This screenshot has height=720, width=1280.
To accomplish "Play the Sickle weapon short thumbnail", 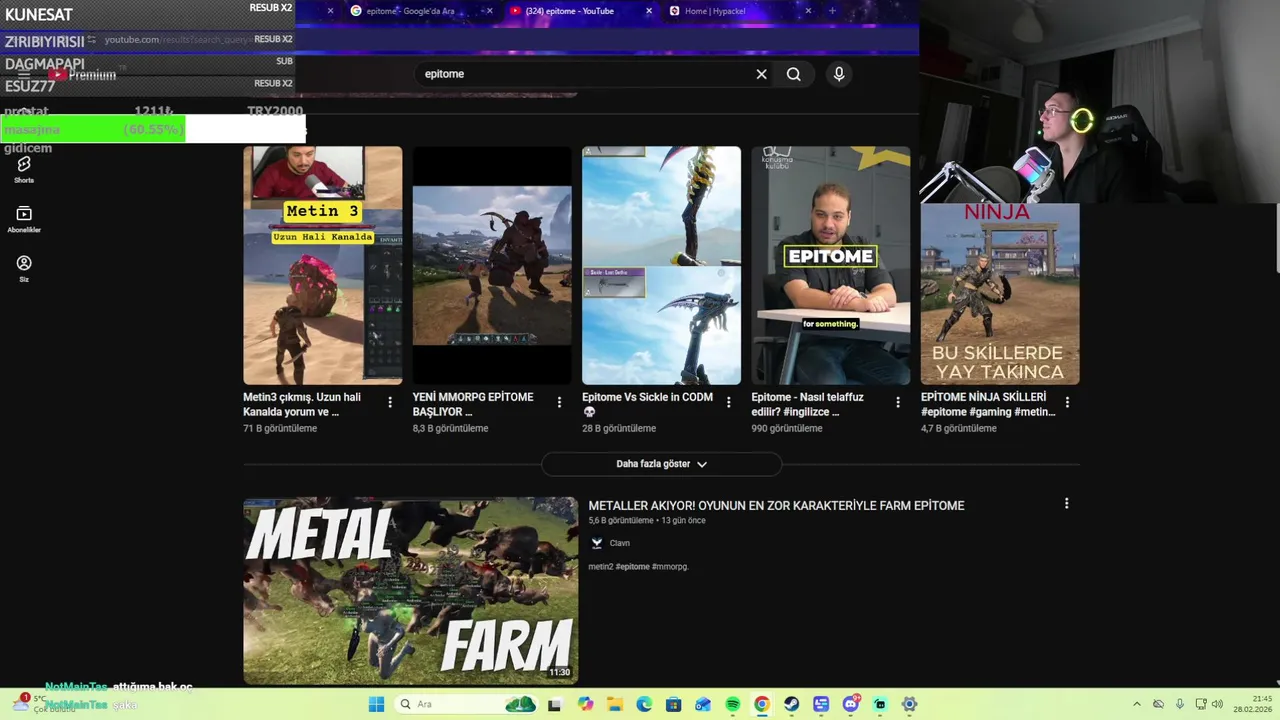I will point(661,266).
